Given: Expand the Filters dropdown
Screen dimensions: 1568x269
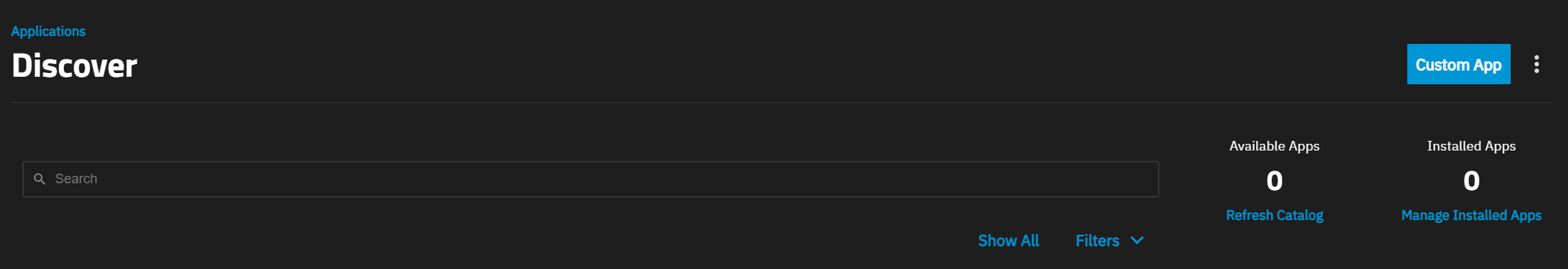Looking at the screenshot, I should [x=1109, y=241].
